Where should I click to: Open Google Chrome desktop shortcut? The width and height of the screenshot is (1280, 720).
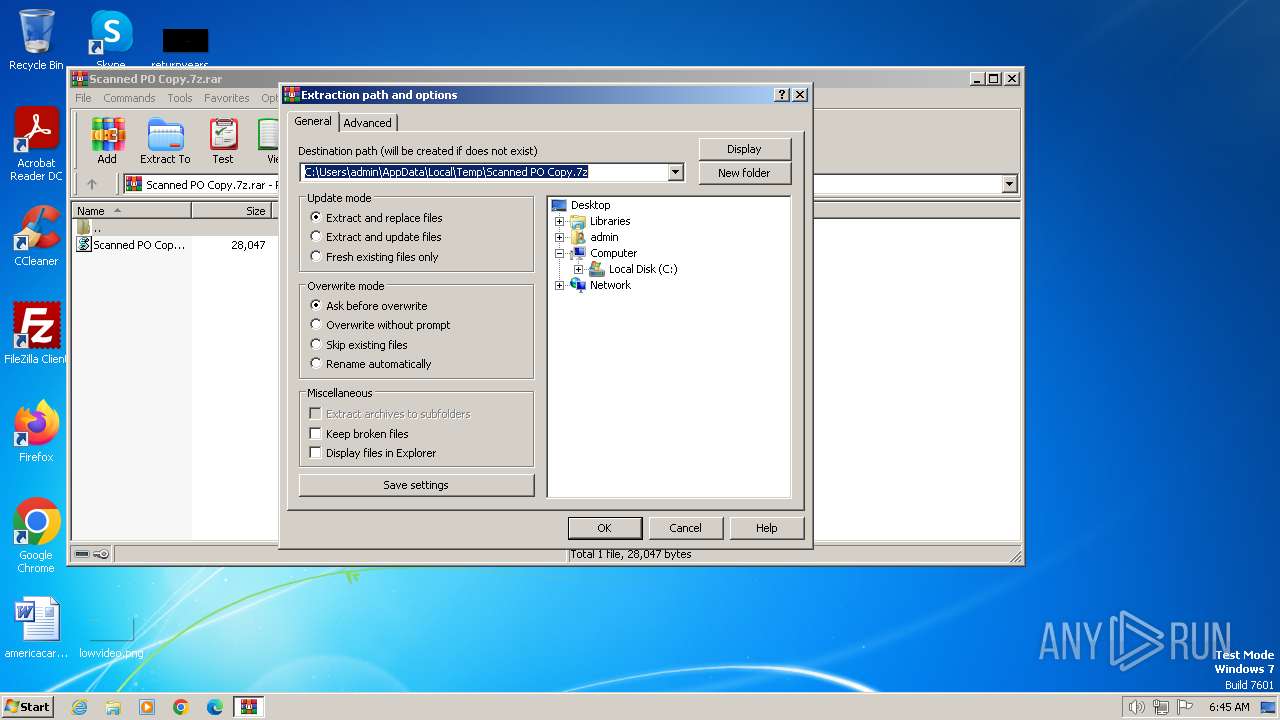click(36, 536)
